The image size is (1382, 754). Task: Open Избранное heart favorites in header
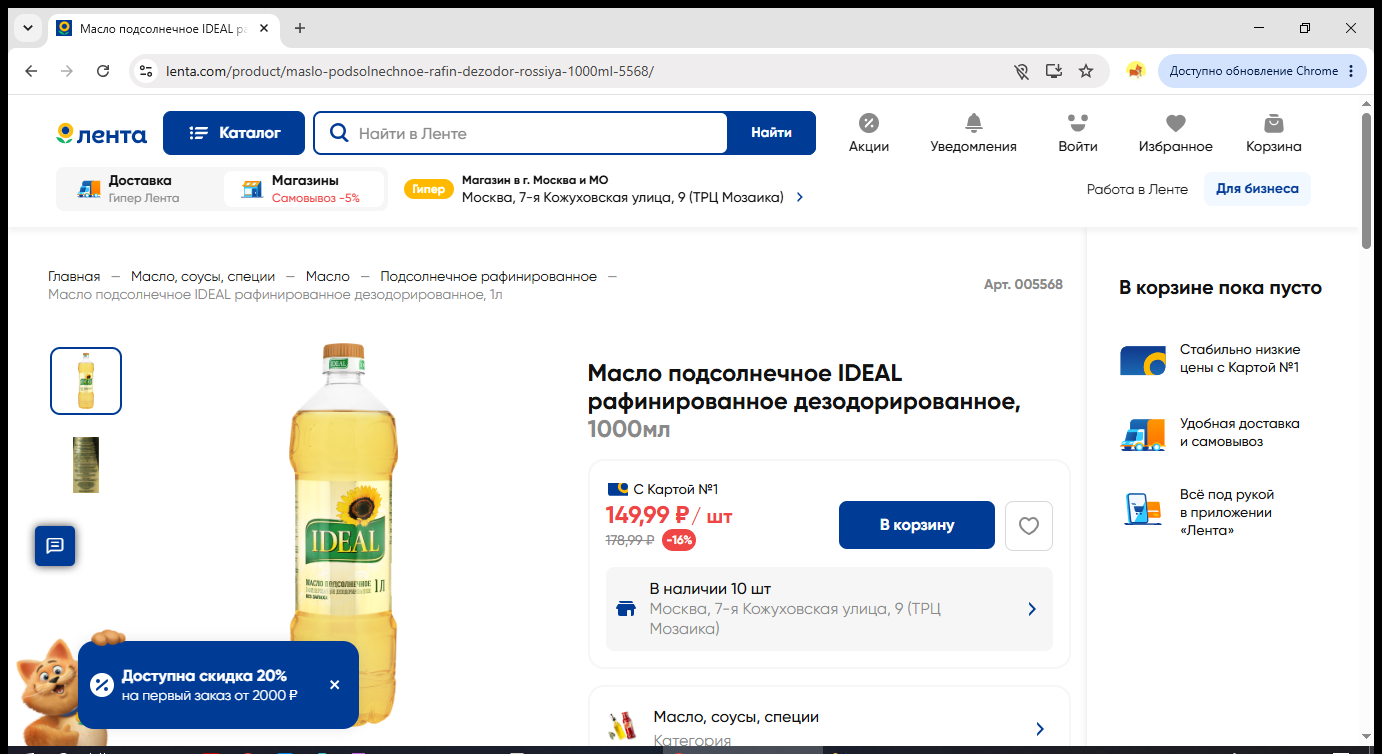tap(1175, 133)
